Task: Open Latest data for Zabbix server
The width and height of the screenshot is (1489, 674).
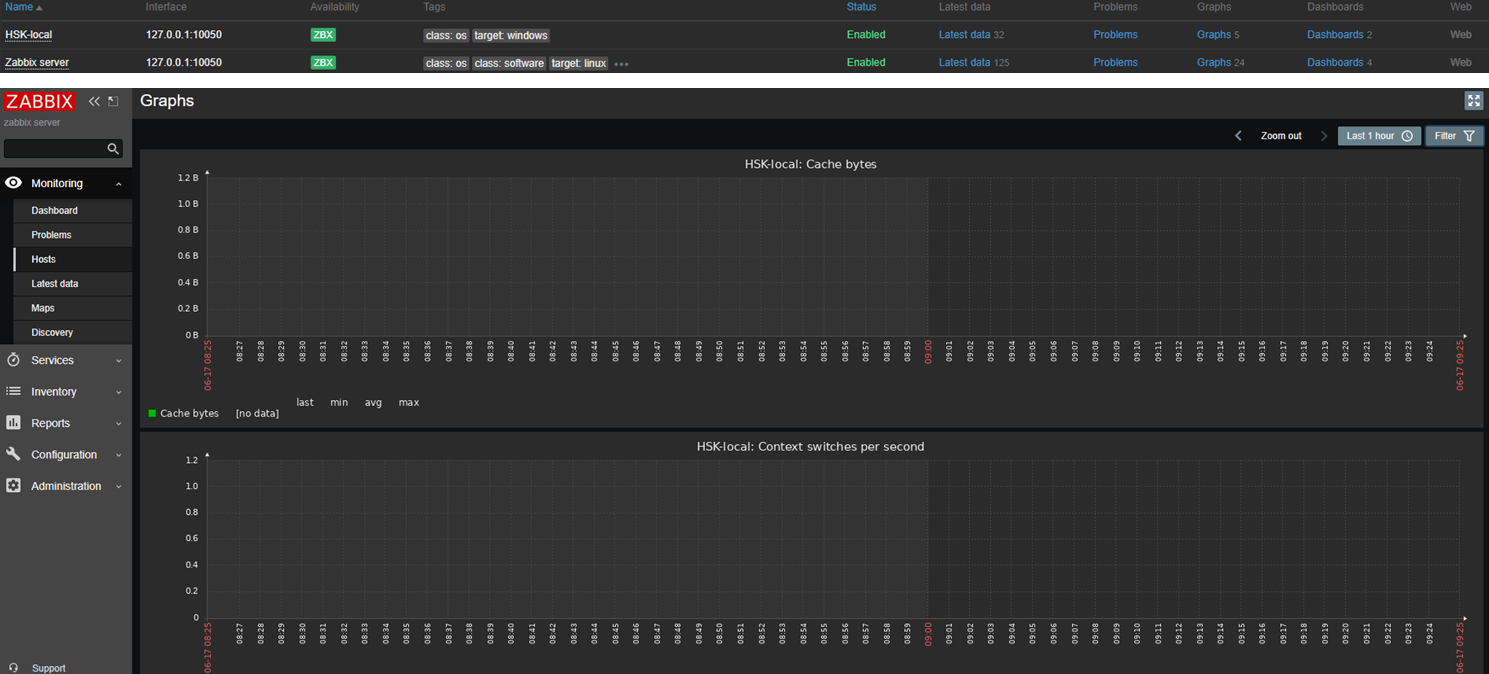Action: (964, 63)
